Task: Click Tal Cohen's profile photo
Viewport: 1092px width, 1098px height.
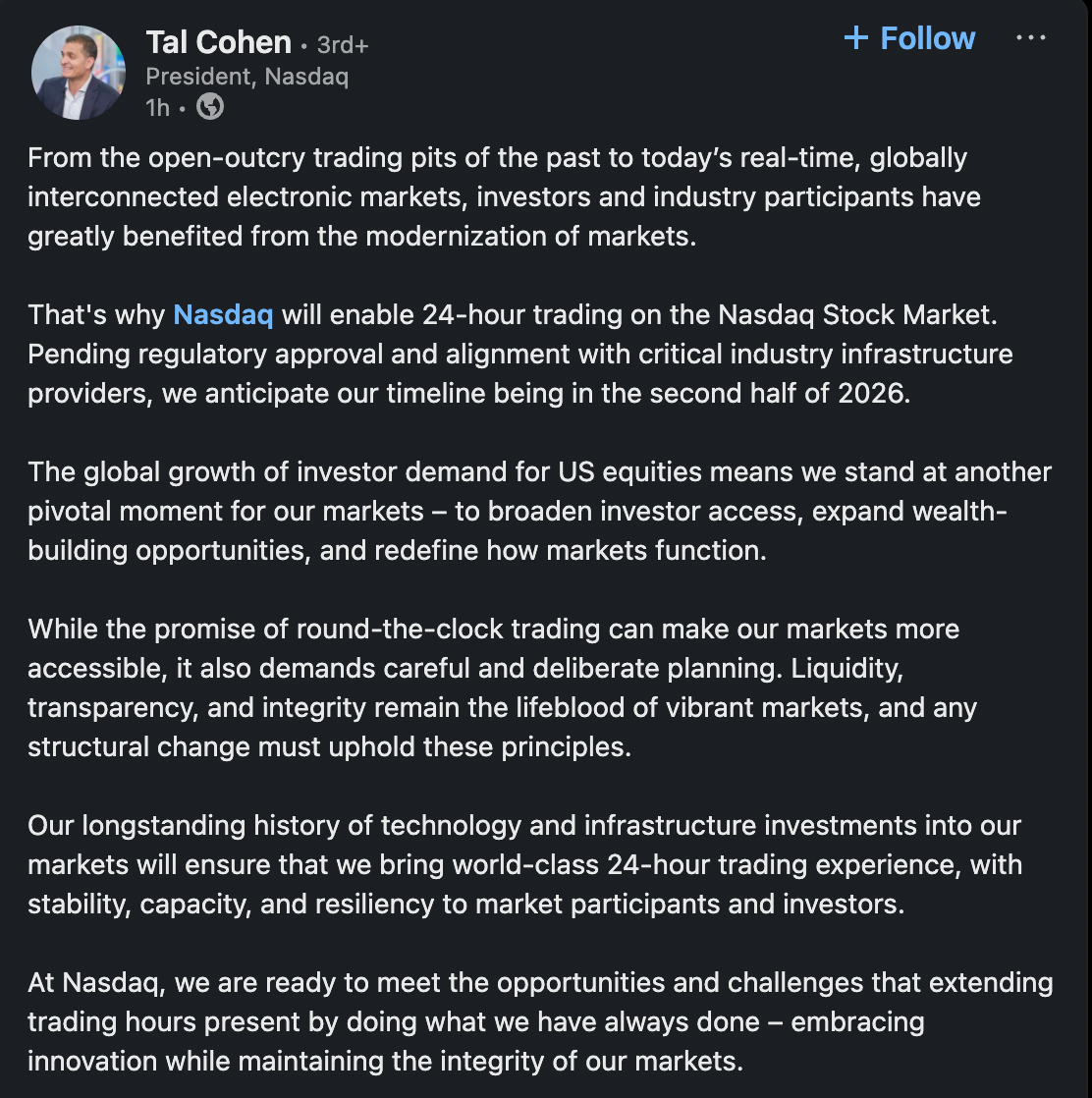Action: click(79, 73)
